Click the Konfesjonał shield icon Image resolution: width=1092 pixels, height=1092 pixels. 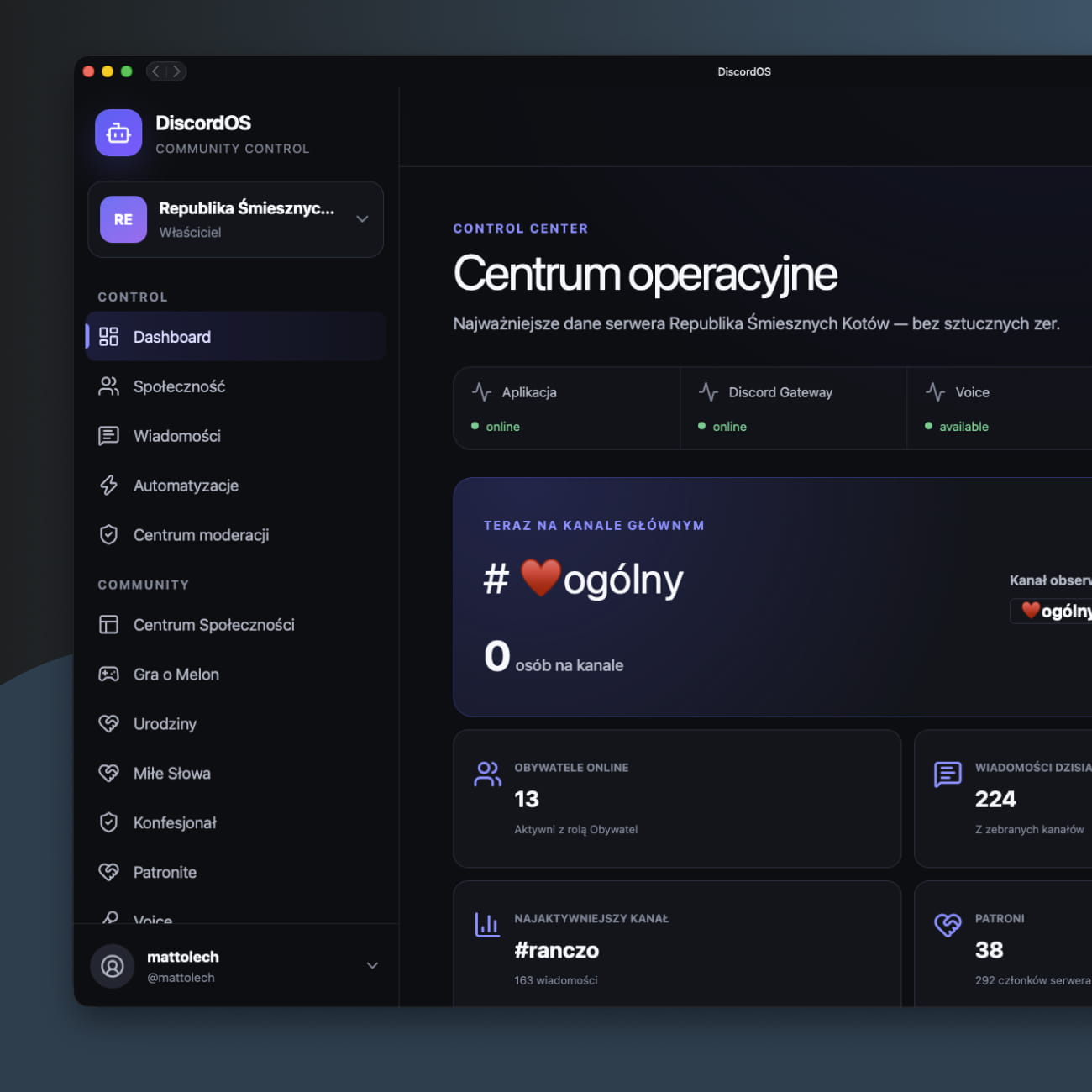pos(108,823)
